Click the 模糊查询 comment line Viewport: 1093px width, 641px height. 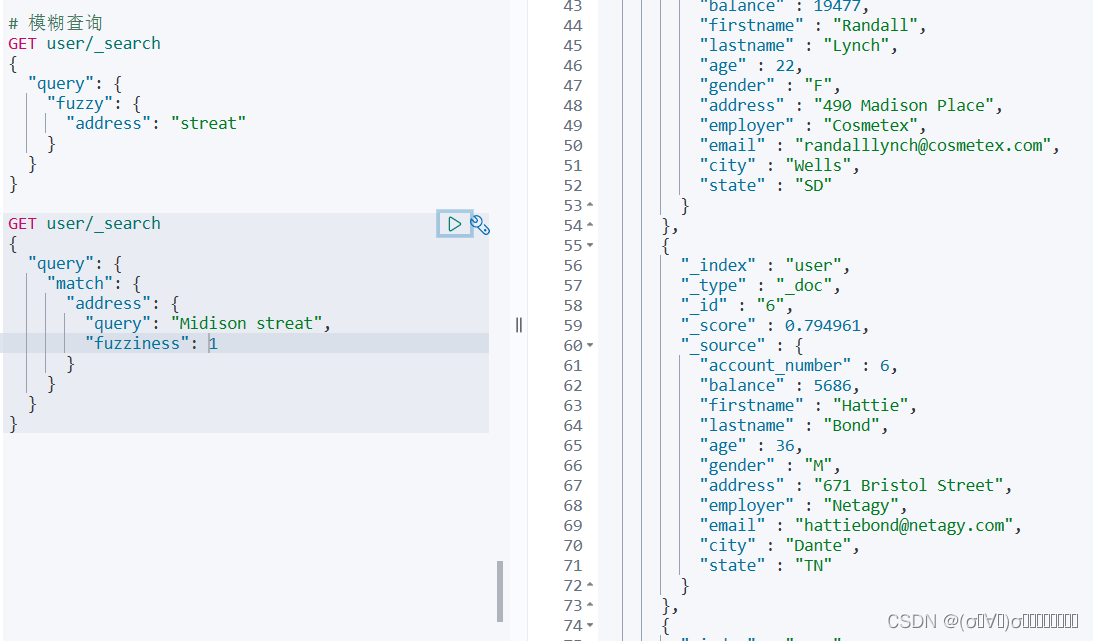(56, 23)
